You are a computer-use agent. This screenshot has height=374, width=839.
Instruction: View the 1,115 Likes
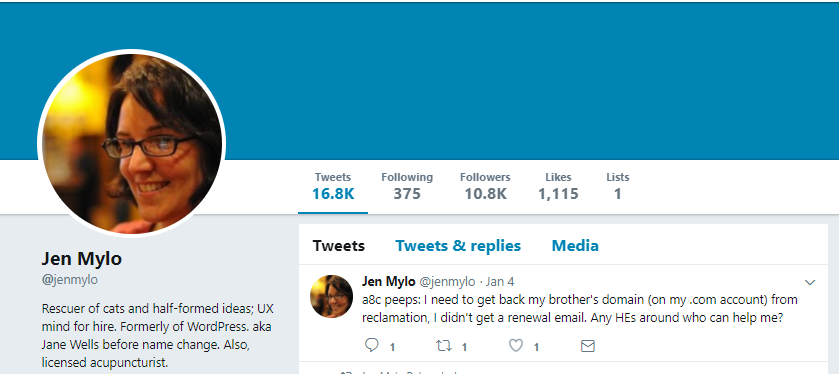coord(558,186)
